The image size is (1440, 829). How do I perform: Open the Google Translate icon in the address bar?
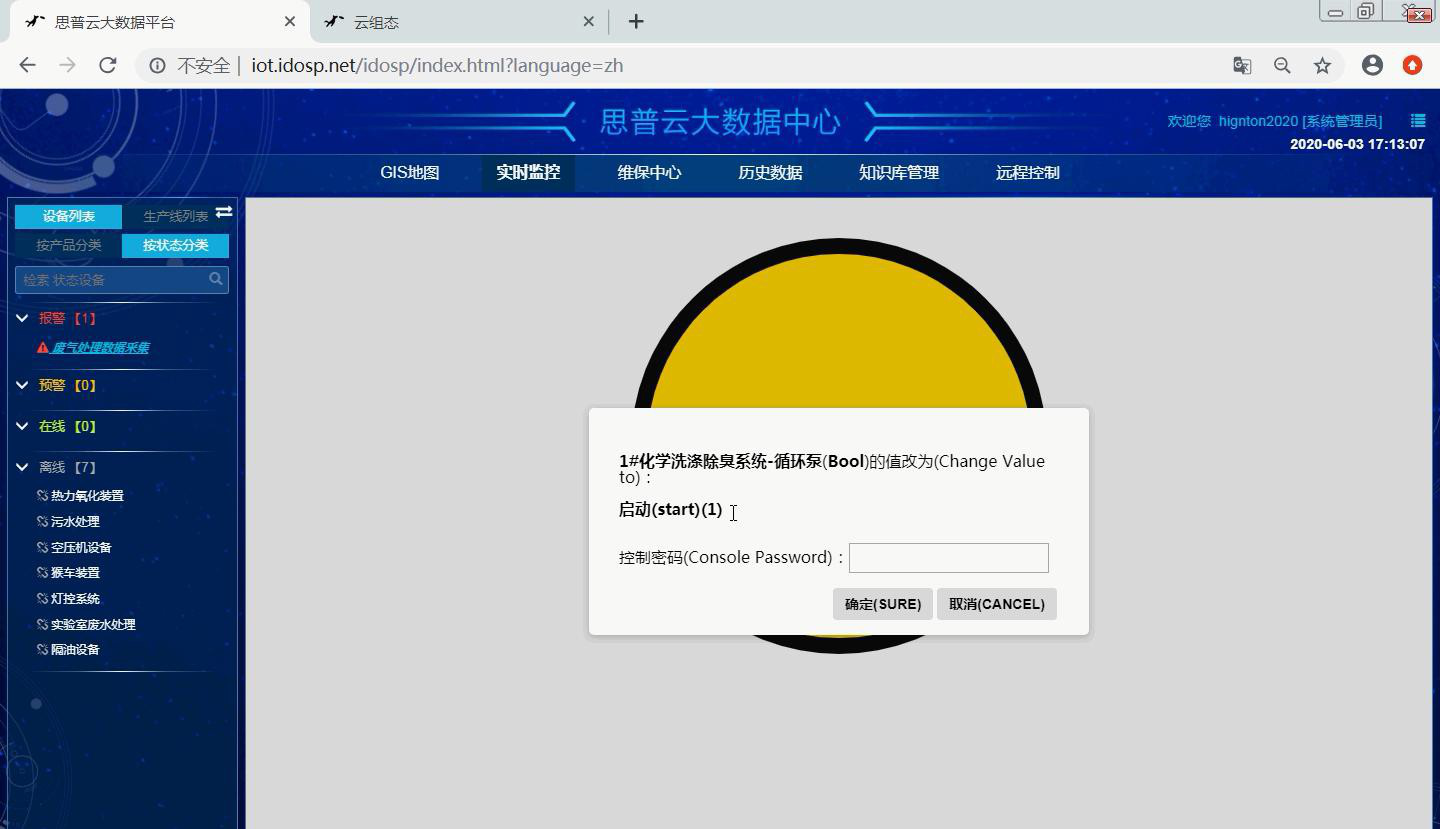pos(1241,64)
